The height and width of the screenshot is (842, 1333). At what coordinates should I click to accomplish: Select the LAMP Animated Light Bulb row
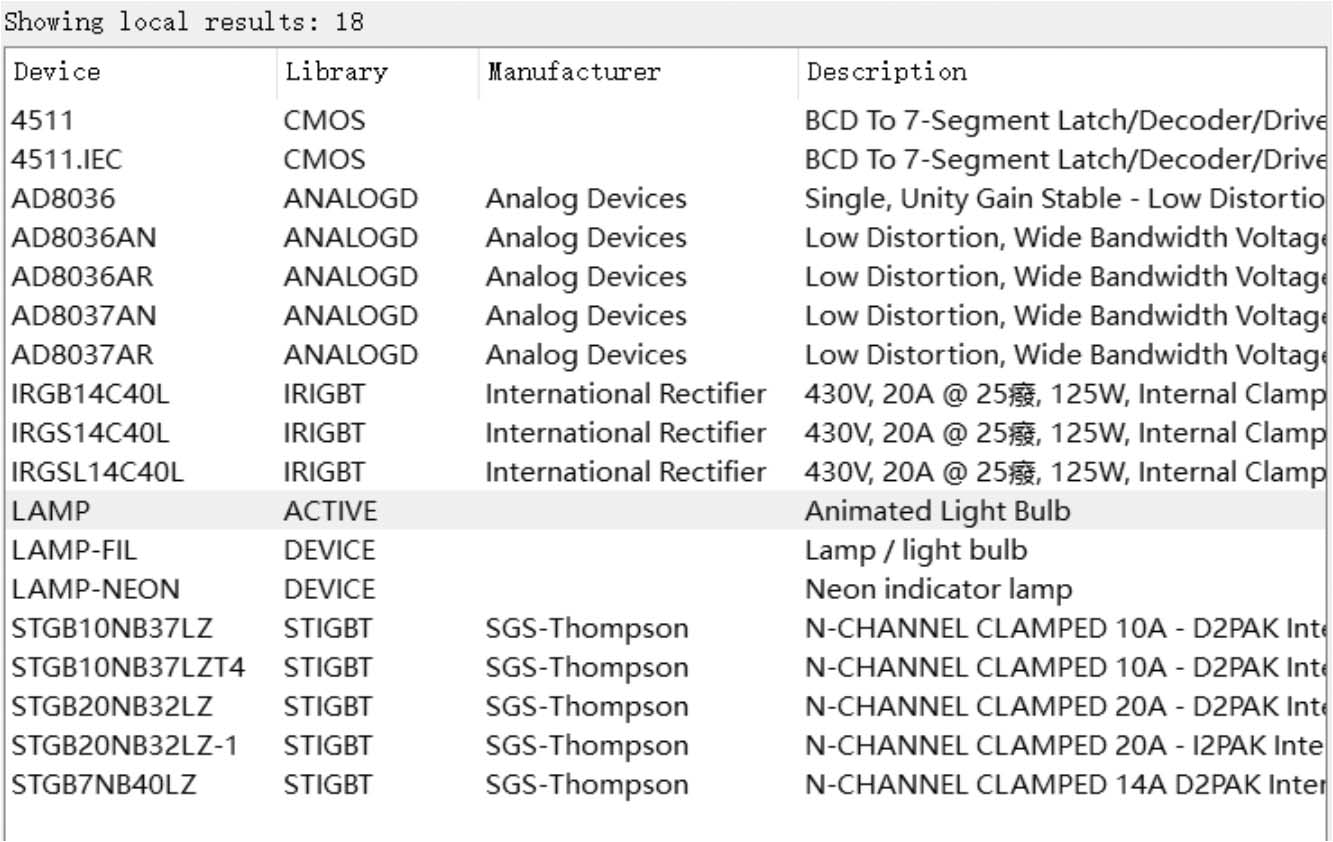pyautogui.click(x=51, y=511)
